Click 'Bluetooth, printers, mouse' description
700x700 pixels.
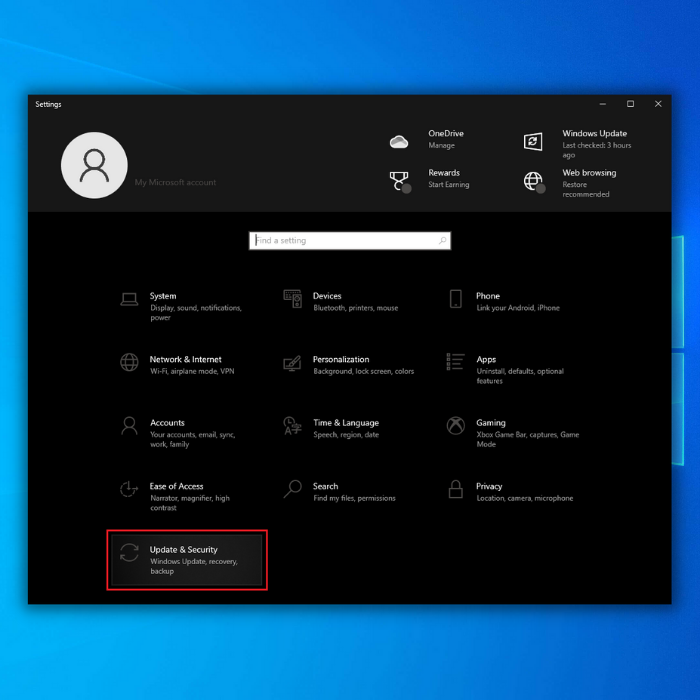click(356, 308)
